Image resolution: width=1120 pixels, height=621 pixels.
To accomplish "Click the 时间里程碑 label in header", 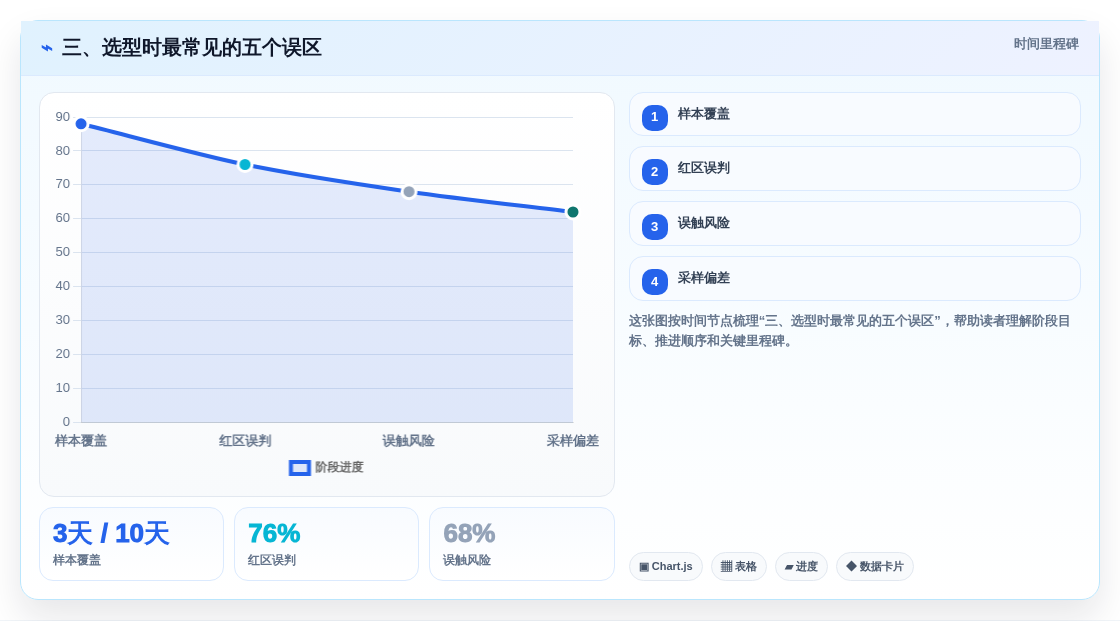I will pyautogui.click(x=1046, y=44).
